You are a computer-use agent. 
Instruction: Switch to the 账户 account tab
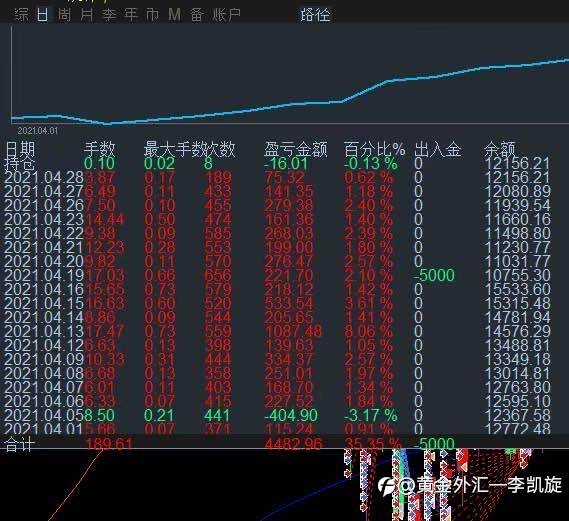click(x=227, y=15)
